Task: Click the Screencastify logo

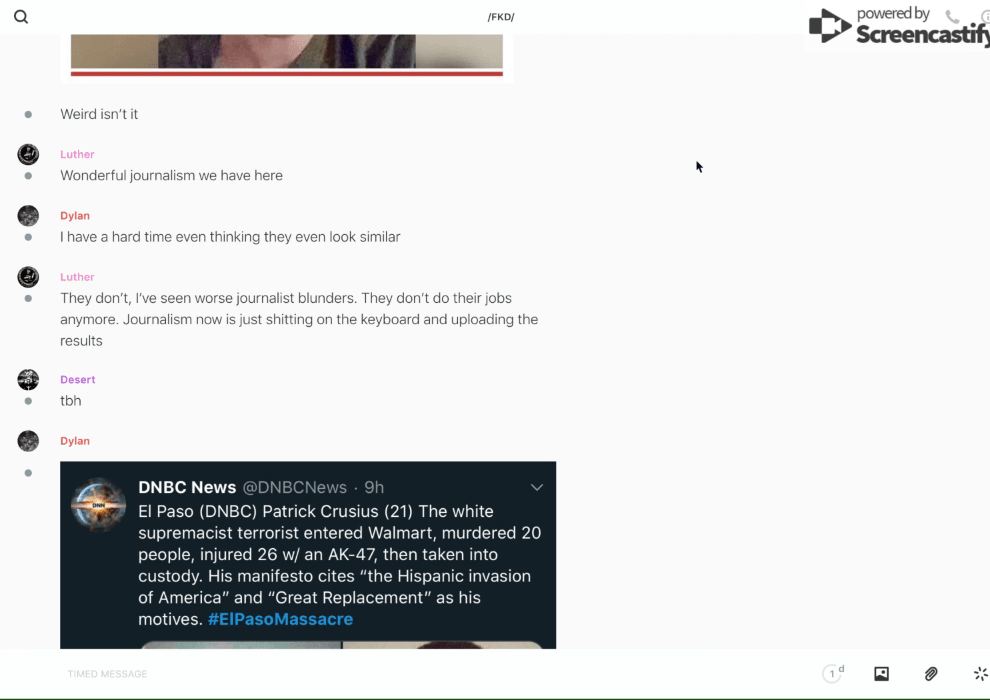Action: coord(898,26)
